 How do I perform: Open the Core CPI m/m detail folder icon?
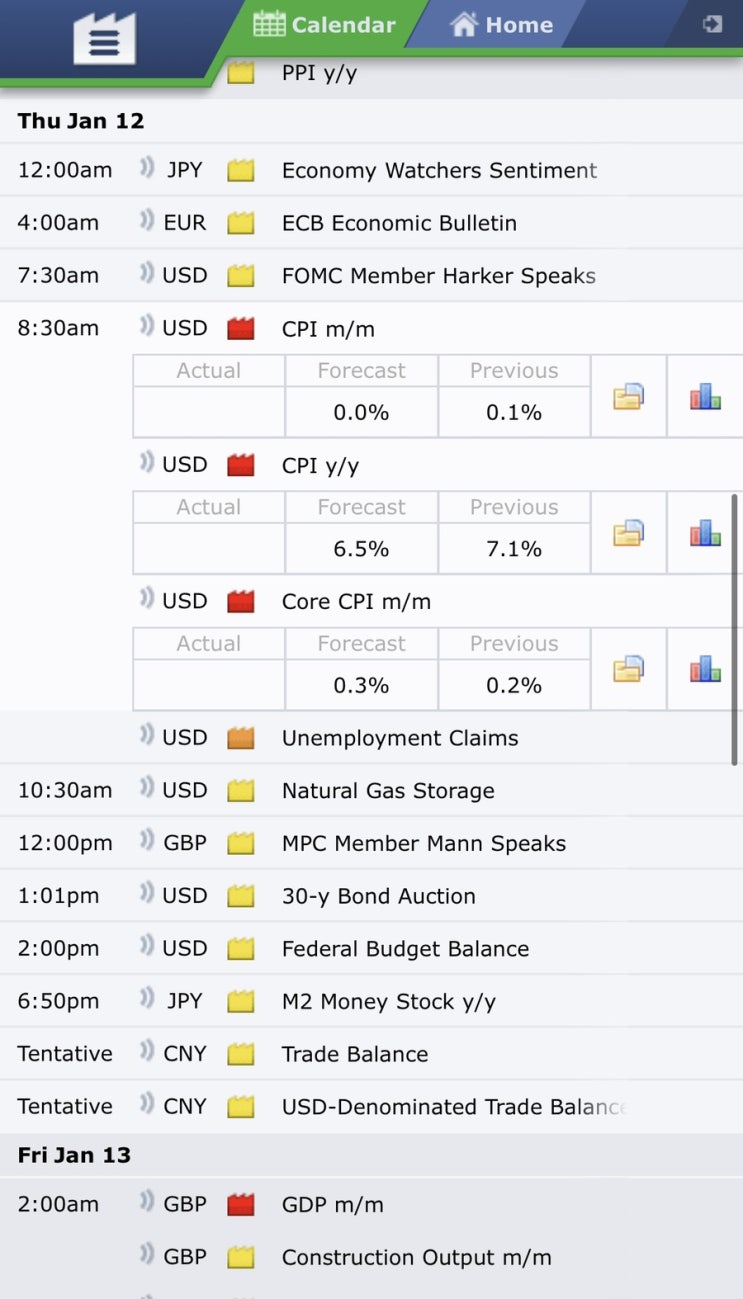[x=628, y=670]
